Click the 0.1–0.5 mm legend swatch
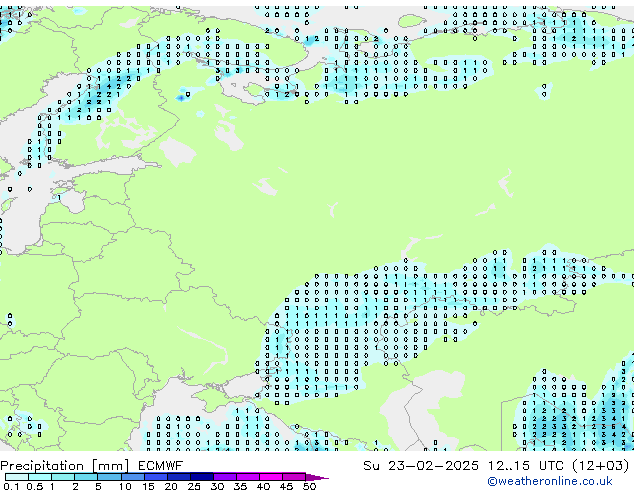634x490 pixels. coord(17,477)
